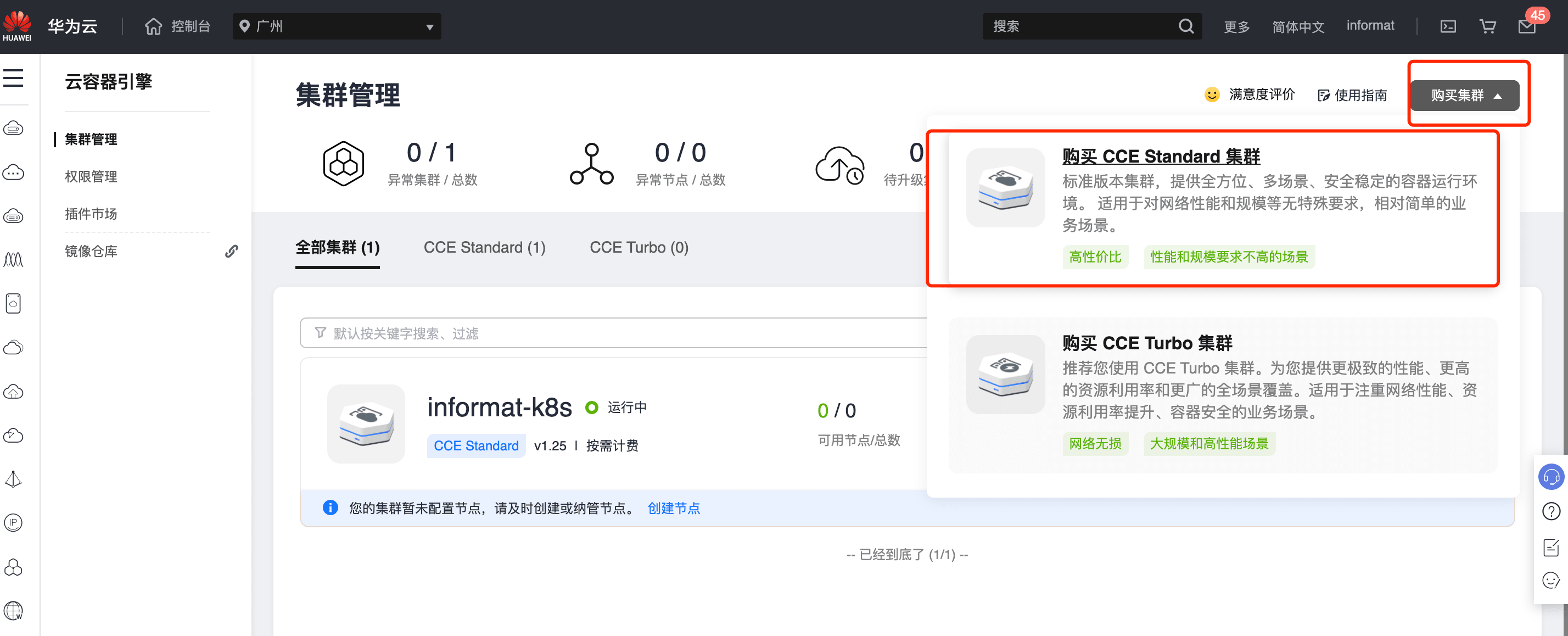Click the layered cloud sidebar icon

13,347
